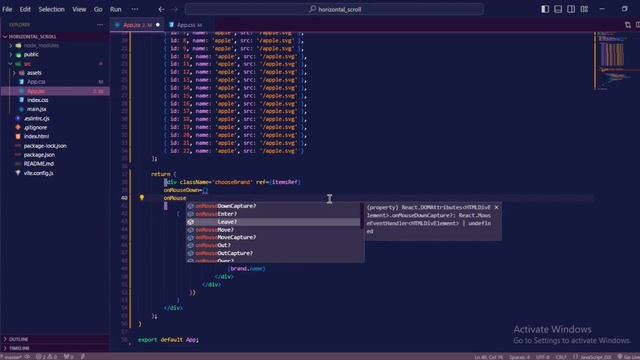Screen dimensions: 640x360
Task: Open the overflow menu ellipsis
Action: tap(135, 9)
